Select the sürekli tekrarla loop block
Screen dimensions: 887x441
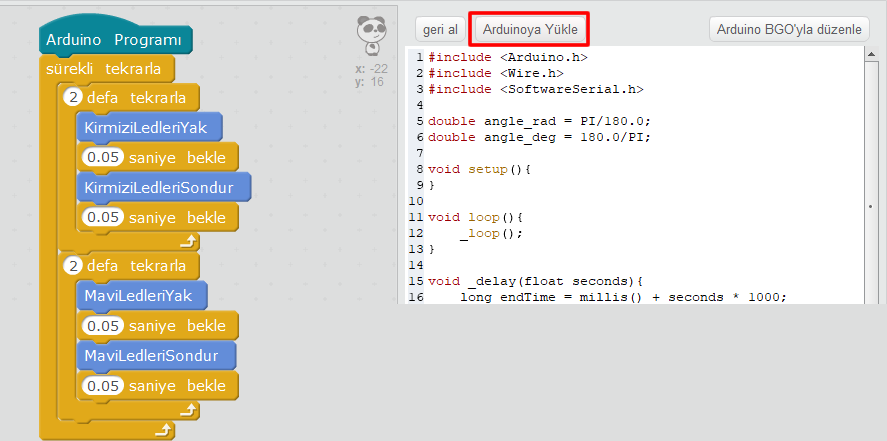(x=106, y=70)
